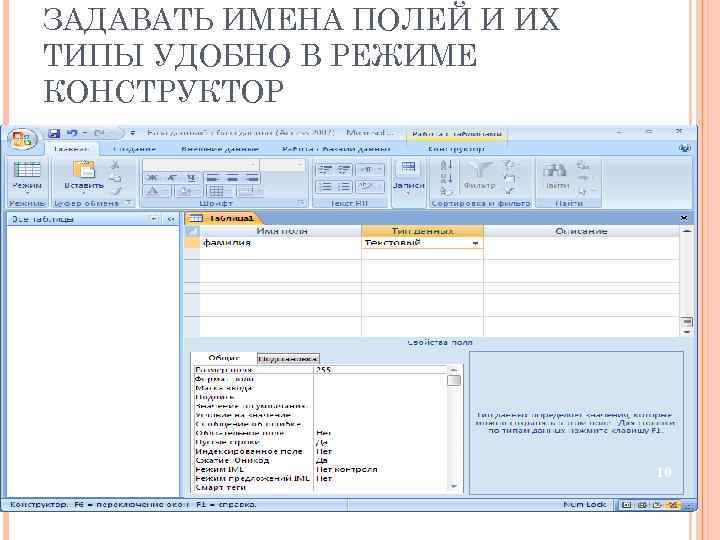720x540 pixels.
Task: Click the Undo arrow icon
Action: (72, 133)
